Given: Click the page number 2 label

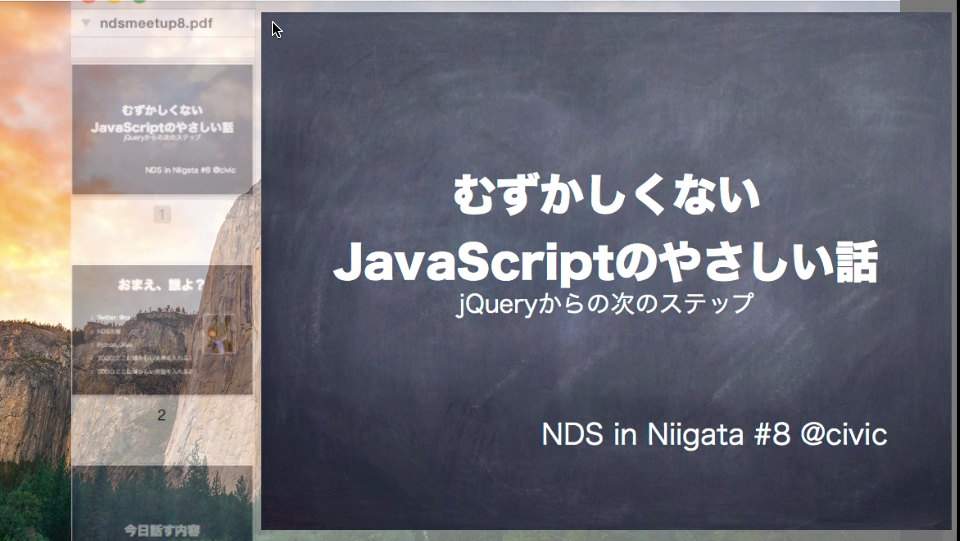Looking at the screenshot, I should point(162,415).
